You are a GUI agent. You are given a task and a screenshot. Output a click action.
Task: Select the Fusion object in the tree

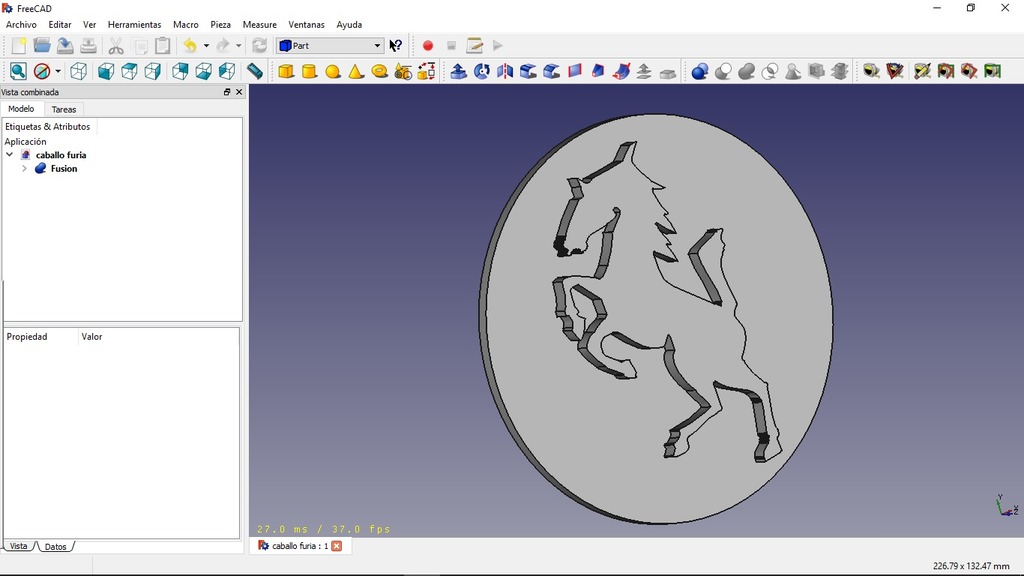(x=64, y=169)
